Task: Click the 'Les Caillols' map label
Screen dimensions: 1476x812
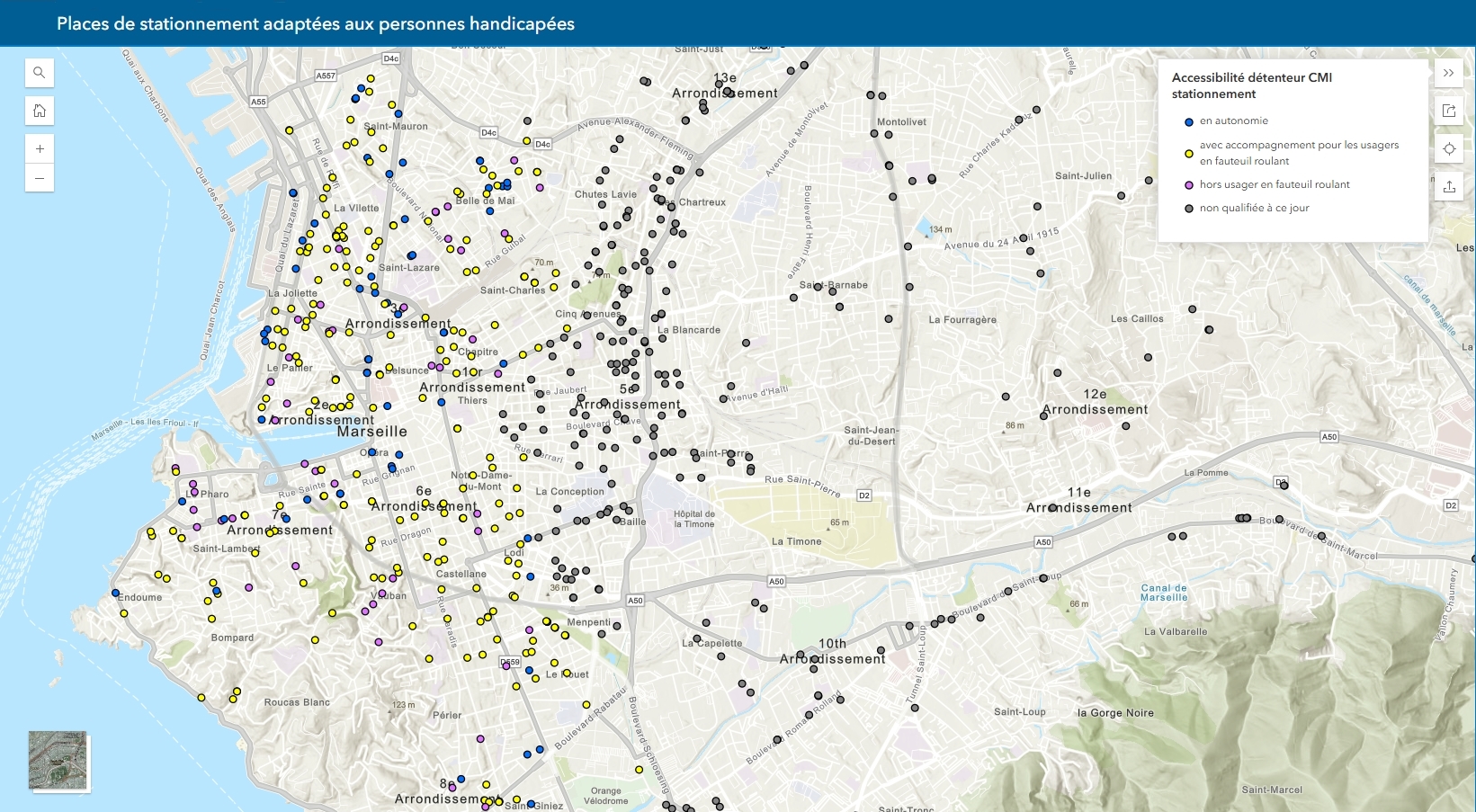Action: (1137, 319)
